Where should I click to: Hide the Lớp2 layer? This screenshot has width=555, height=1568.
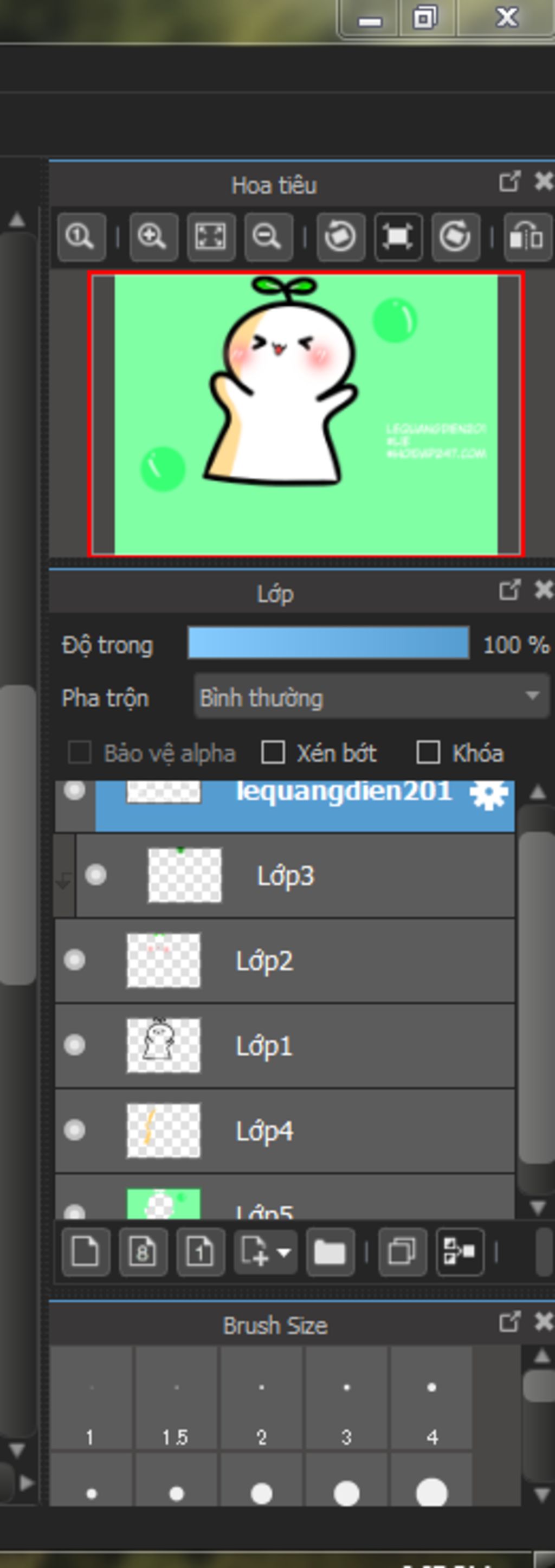pyautogui.click(x=75, y=960)
